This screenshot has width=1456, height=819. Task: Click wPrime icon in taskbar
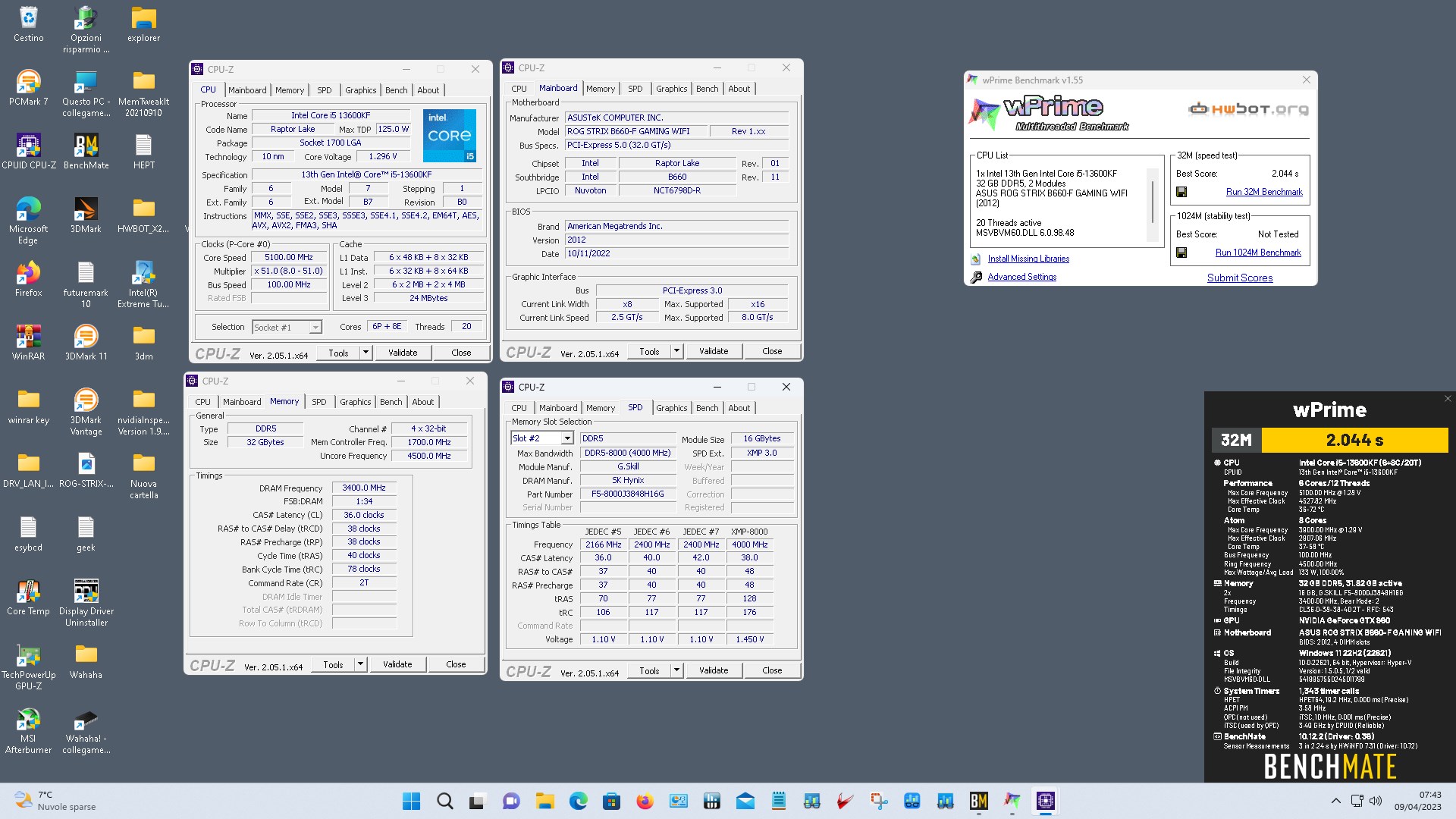pyautogui.click(x=1012, y=801)
